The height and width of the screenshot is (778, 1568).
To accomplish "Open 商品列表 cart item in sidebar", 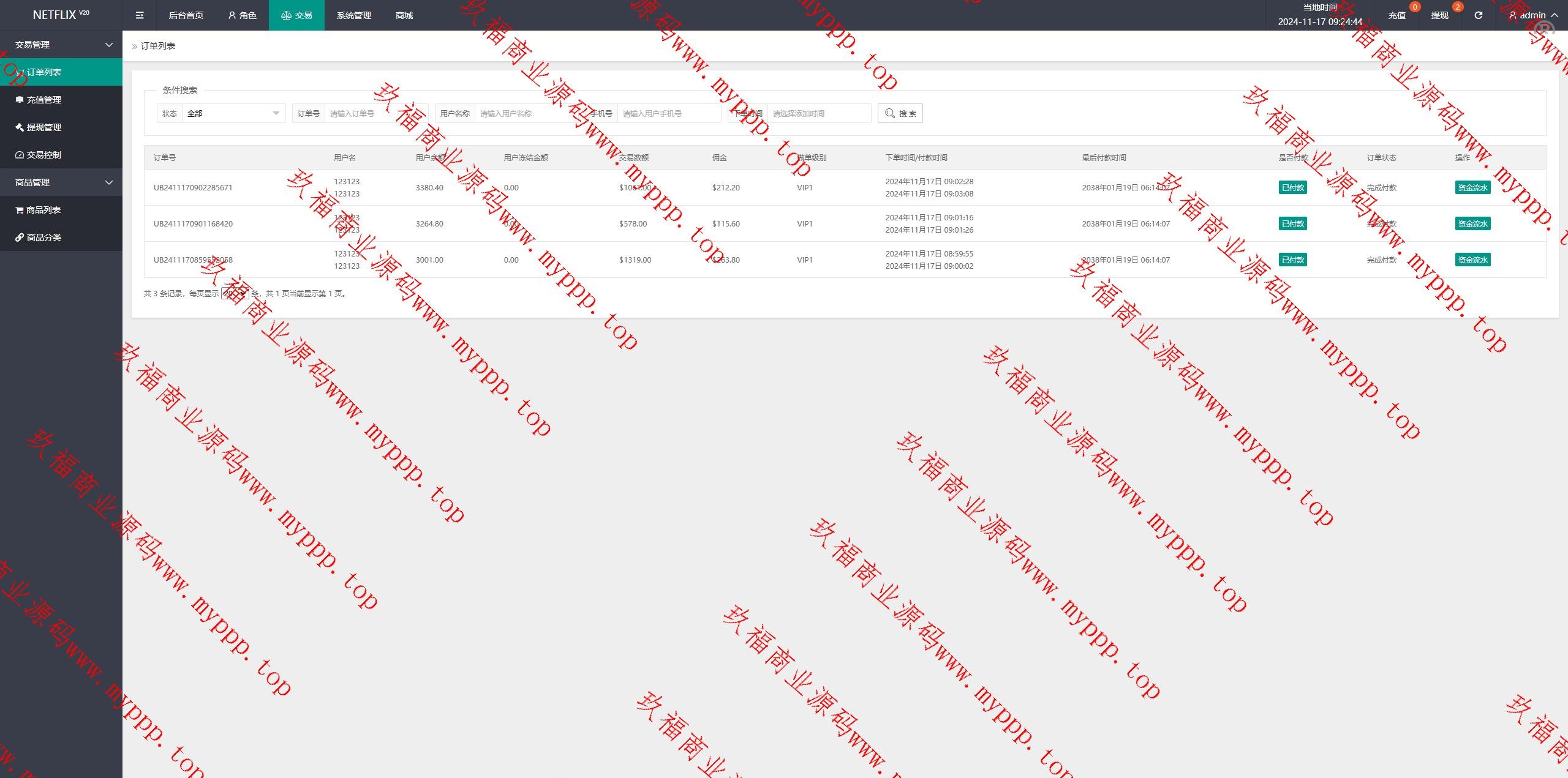I will coord(43,210).
